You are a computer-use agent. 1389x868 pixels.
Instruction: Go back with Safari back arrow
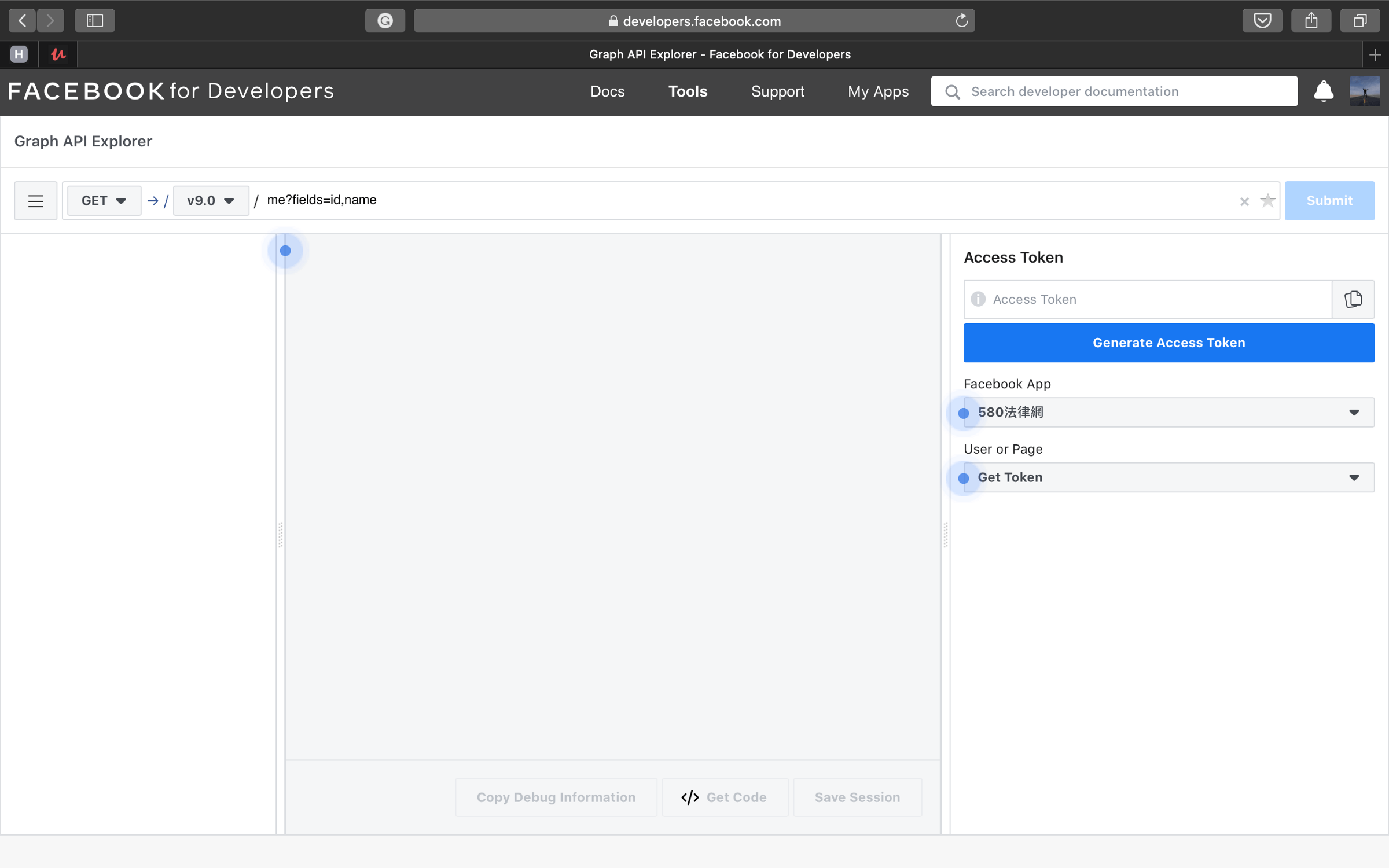23,21
